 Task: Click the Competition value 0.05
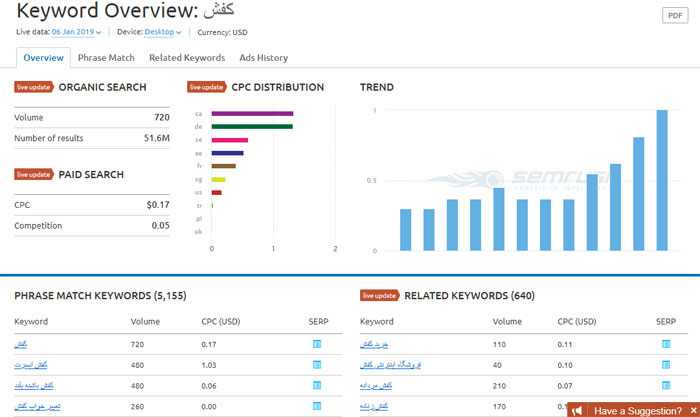point(161,225)
